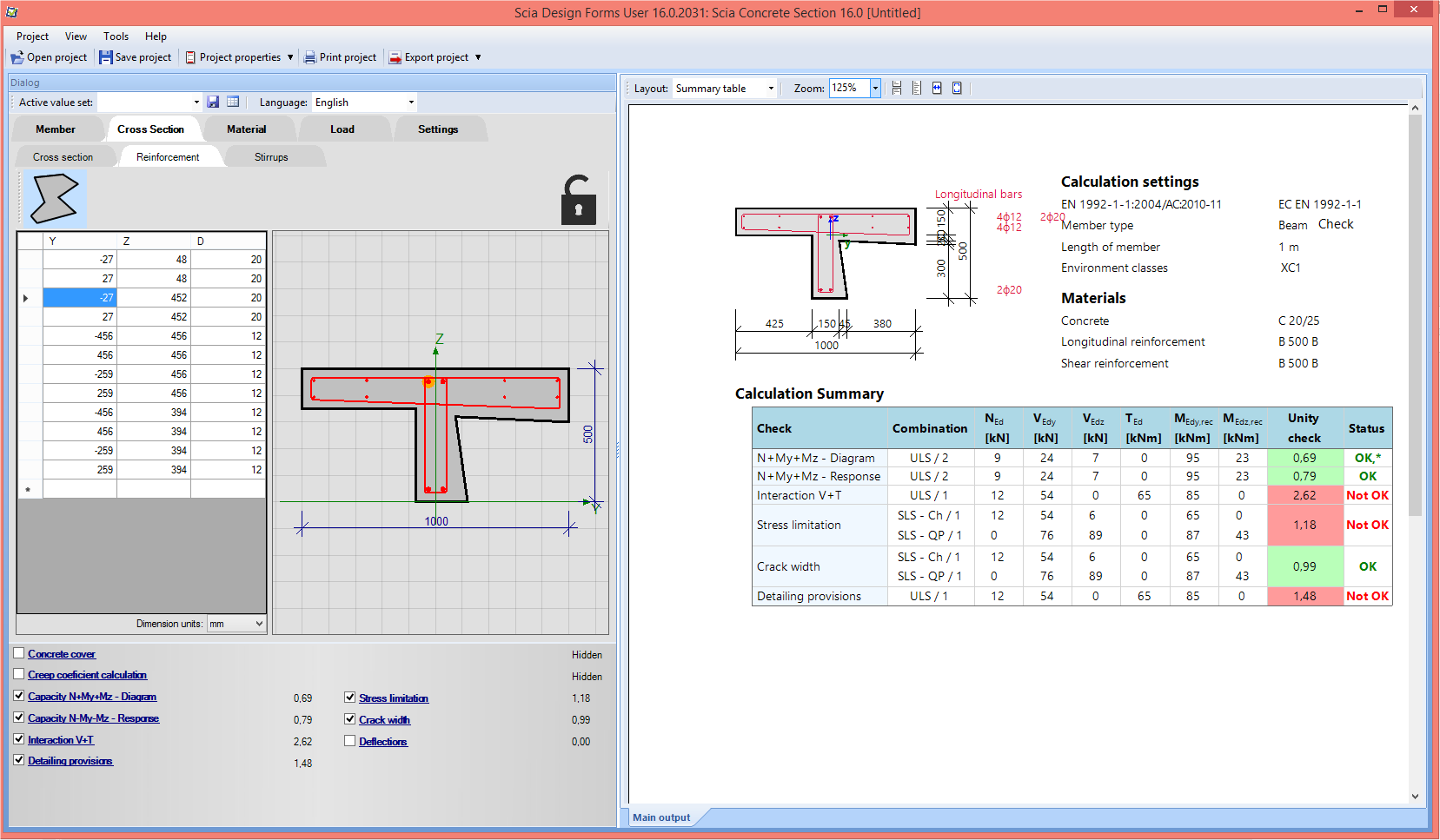Open the Crack width check link
This screenshot has width=1440, height=840.
384,720
